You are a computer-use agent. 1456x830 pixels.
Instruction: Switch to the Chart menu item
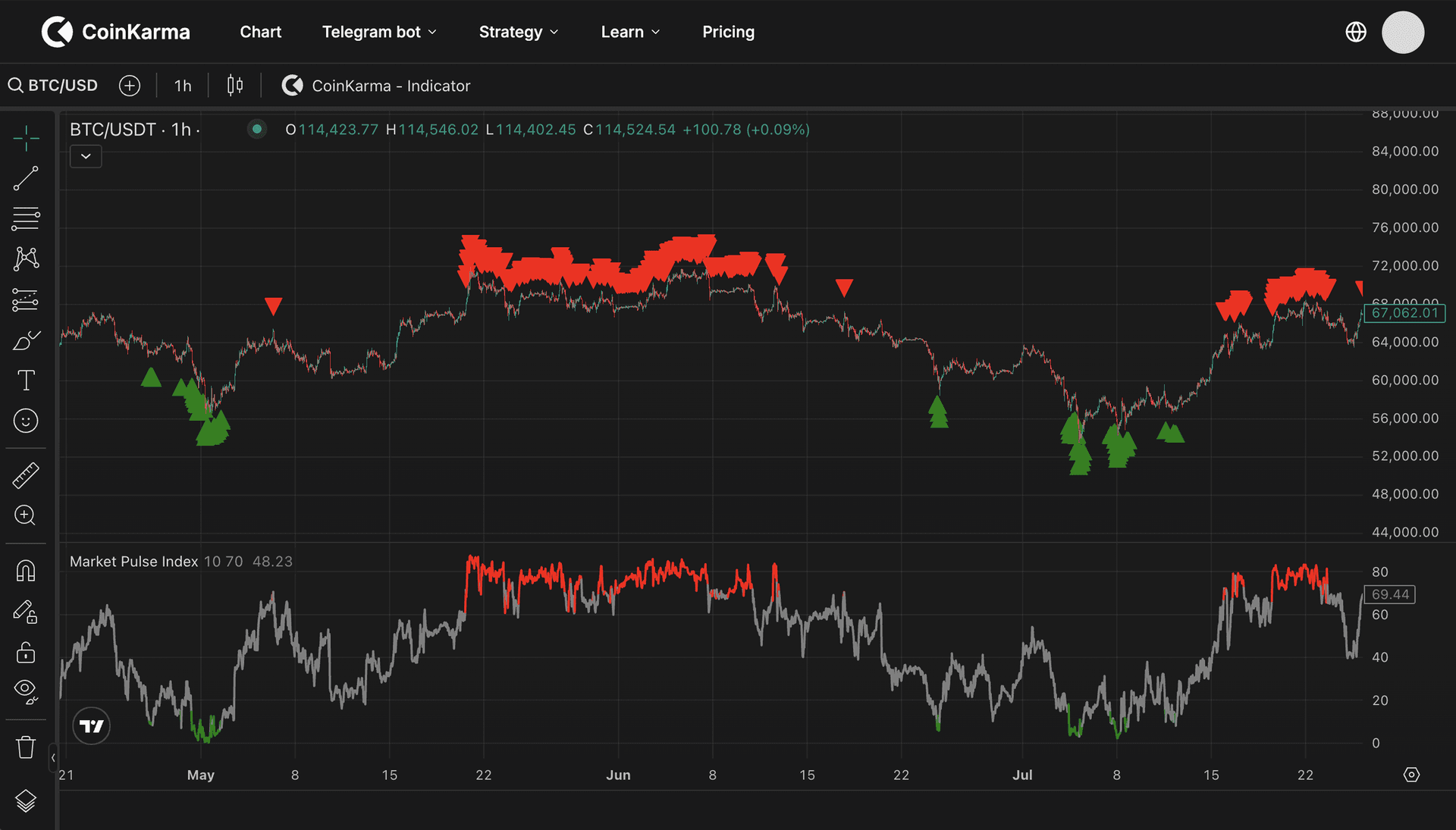point(260,32)
